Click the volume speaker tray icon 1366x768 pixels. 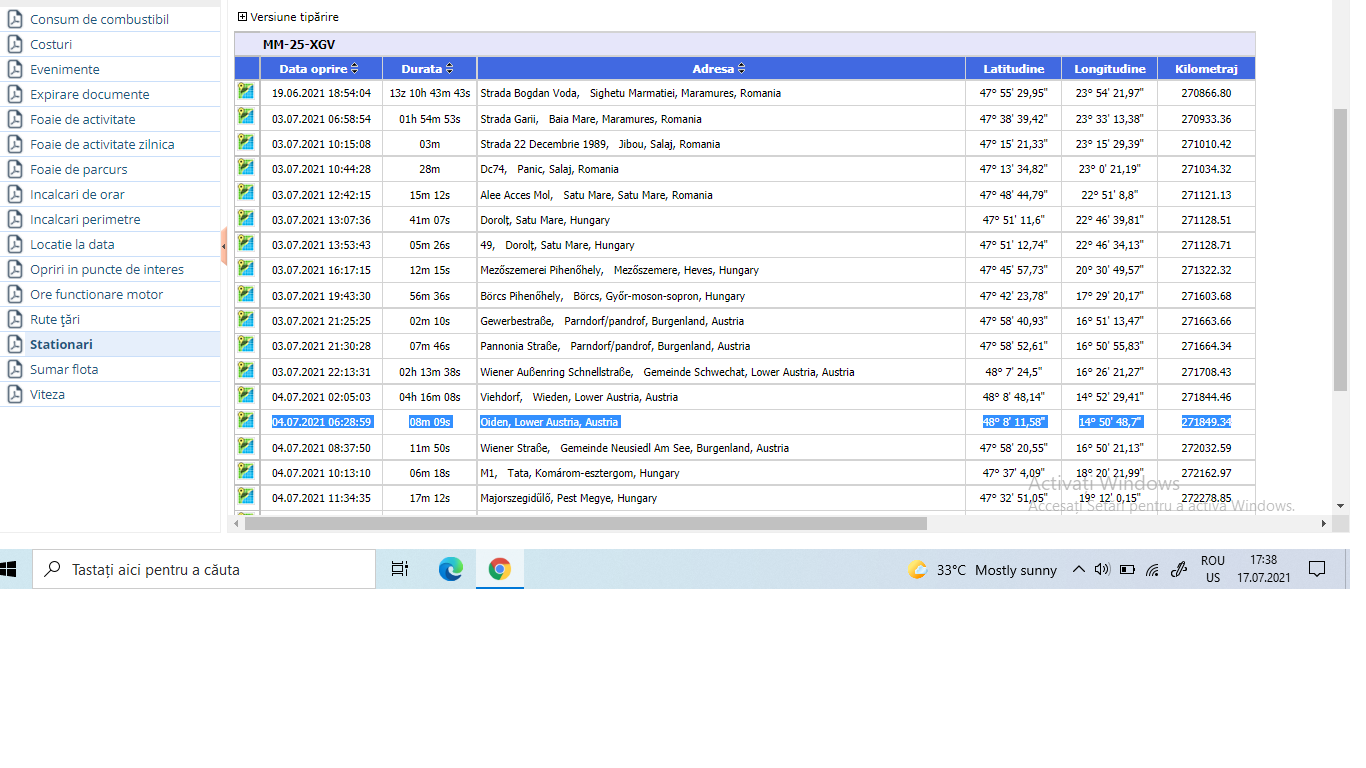1102,569
